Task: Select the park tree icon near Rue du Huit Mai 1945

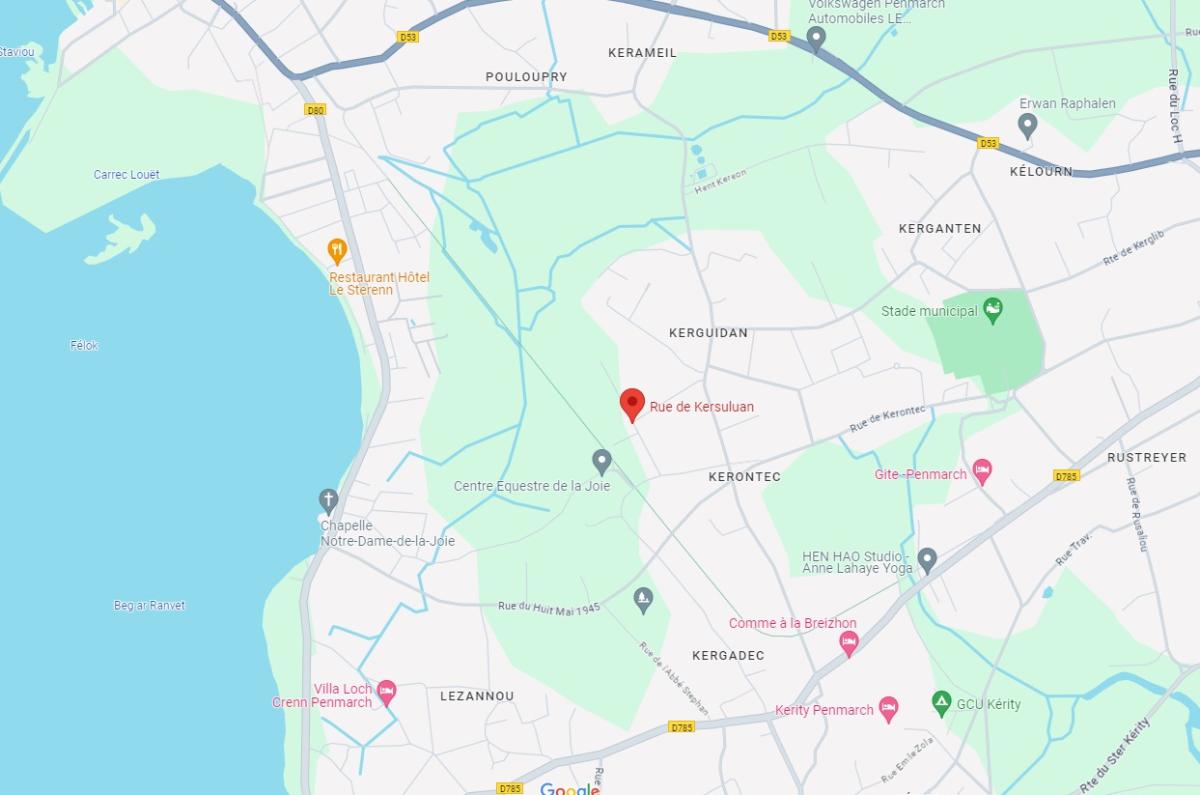Action: coord(643,600)
